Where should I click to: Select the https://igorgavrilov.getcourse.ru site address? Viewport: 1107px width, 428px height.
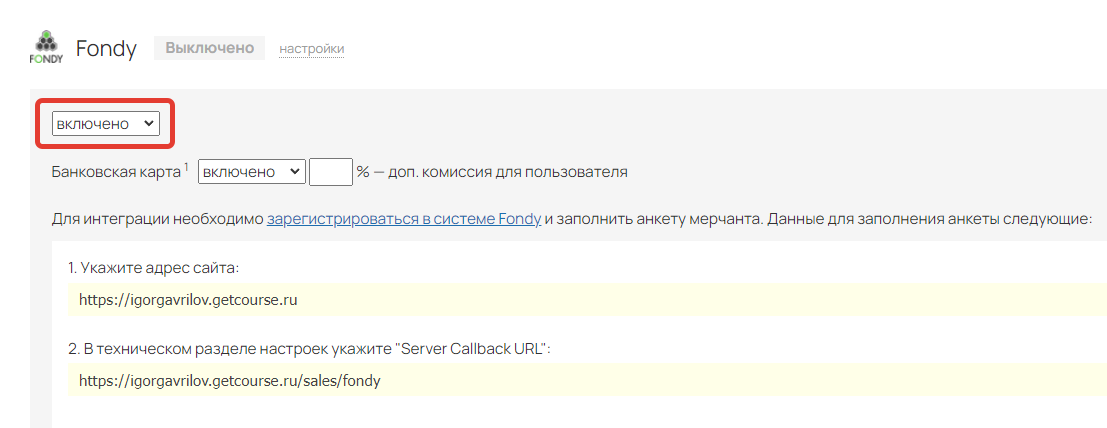(x=188, y=299)
